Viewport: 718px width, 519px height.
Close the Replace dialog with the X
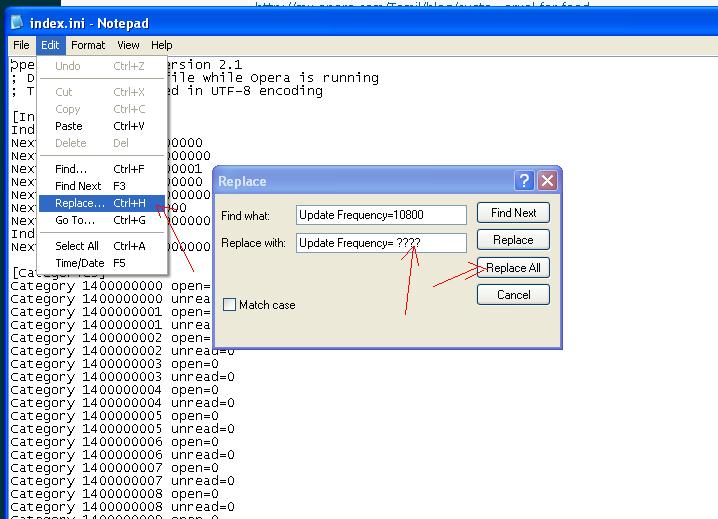(547, 180)
